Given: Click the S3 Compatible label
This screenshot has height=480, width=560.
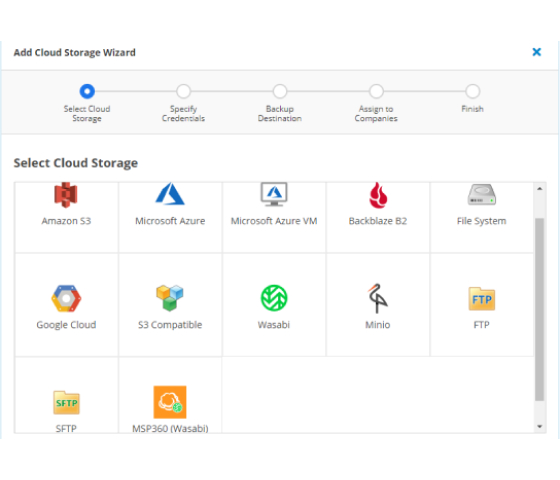Looking at the screenshot, I should (x=170, y=325).
